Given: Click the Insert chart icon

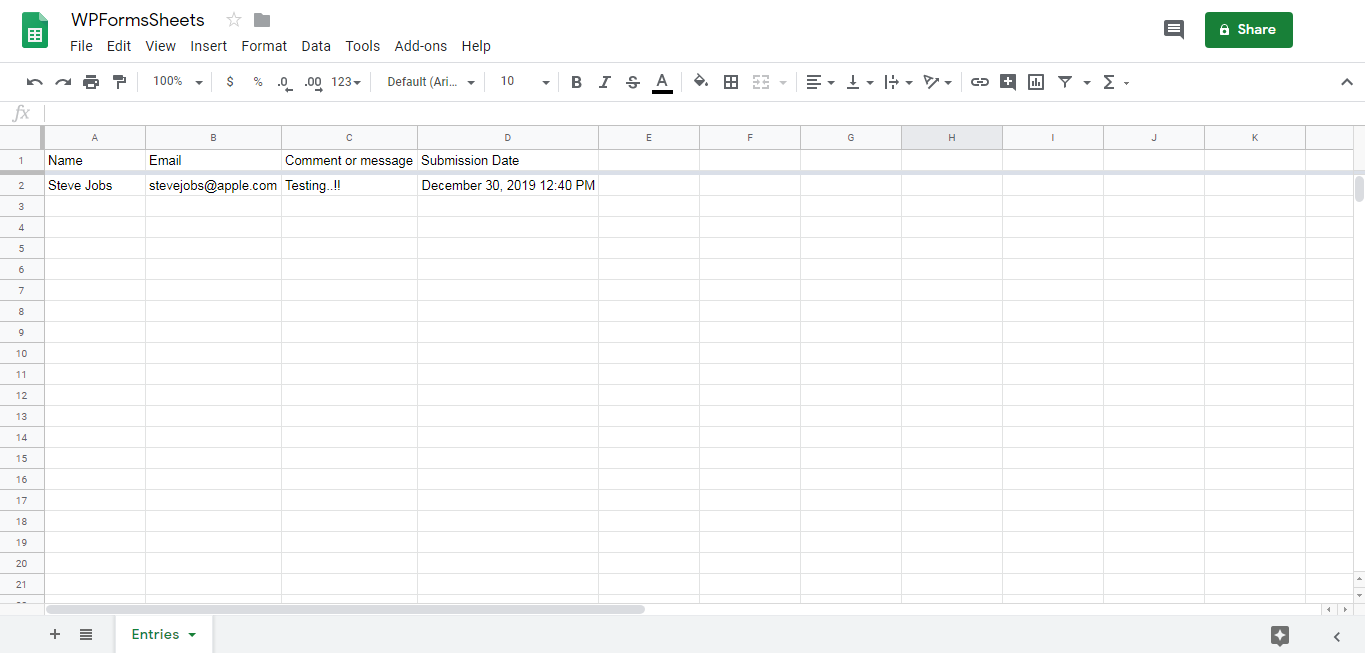Looking at the screenshot, I should coord(1036,82).
